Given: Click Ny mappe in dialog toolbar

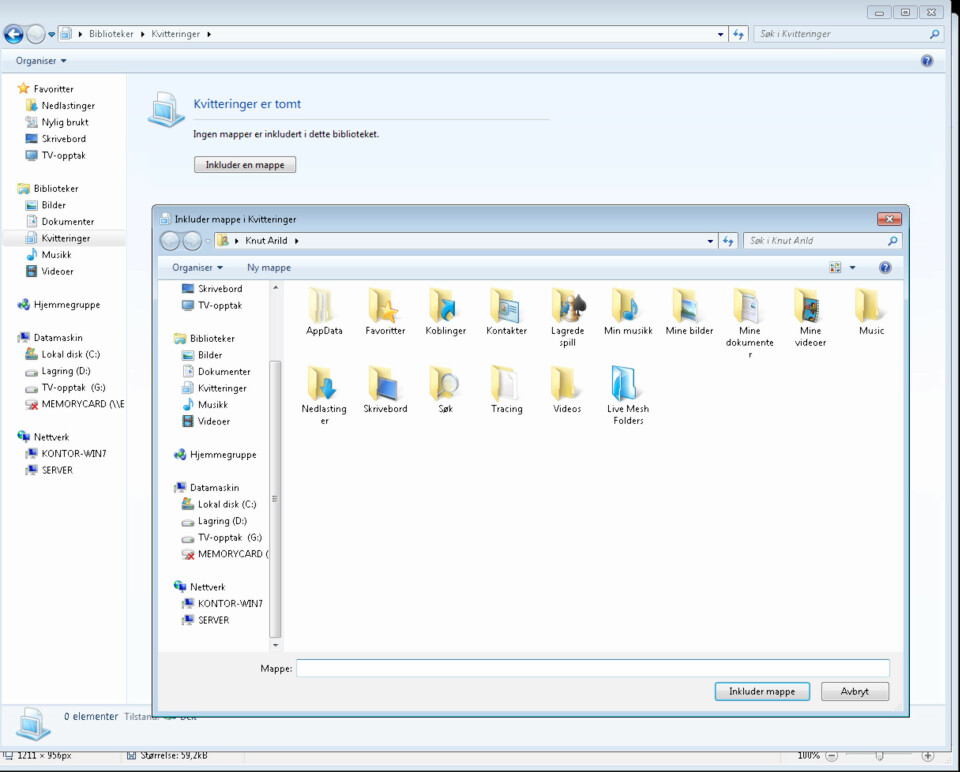Looking at the screenshot, I should (x=269, y=268).
